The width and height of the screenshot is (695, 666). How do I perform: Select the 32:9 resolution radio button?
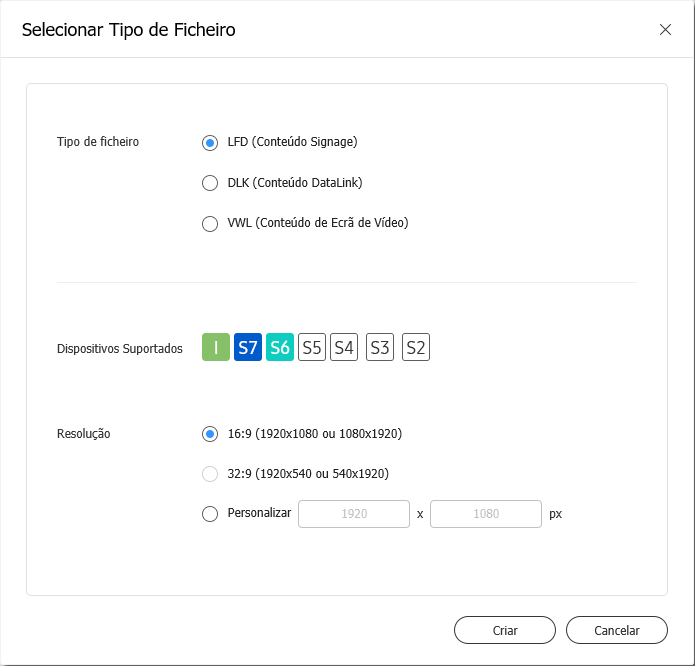(210, 474)
